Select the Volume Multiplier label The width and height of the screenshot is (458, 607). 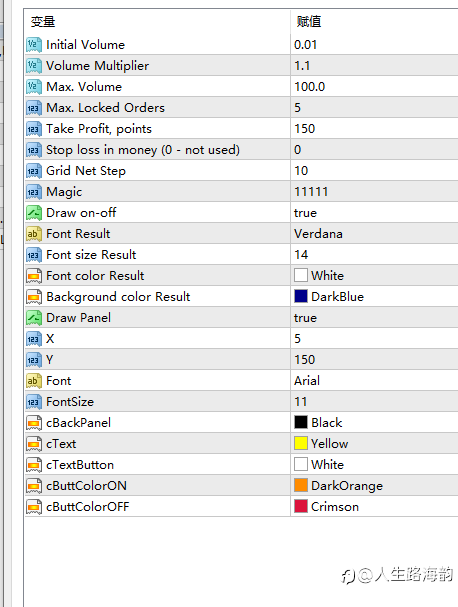(98, 66)
